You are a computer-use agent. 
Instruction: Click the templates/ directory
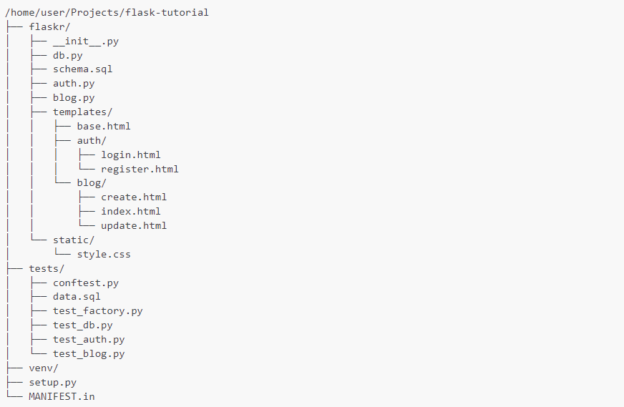[x=82, y=112]
